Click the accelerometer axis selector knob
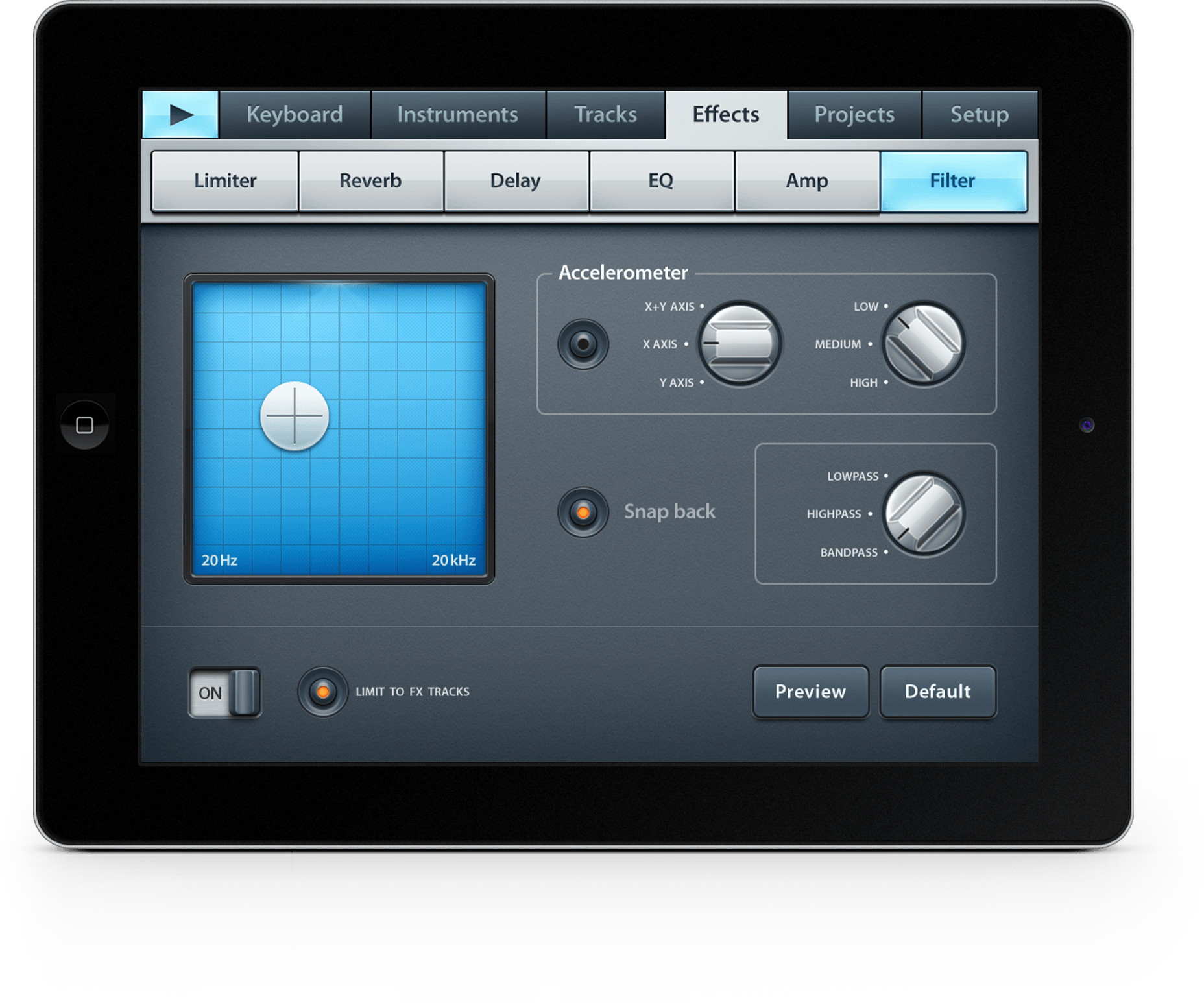1204x1003 pixels. (x=739, y=344)
